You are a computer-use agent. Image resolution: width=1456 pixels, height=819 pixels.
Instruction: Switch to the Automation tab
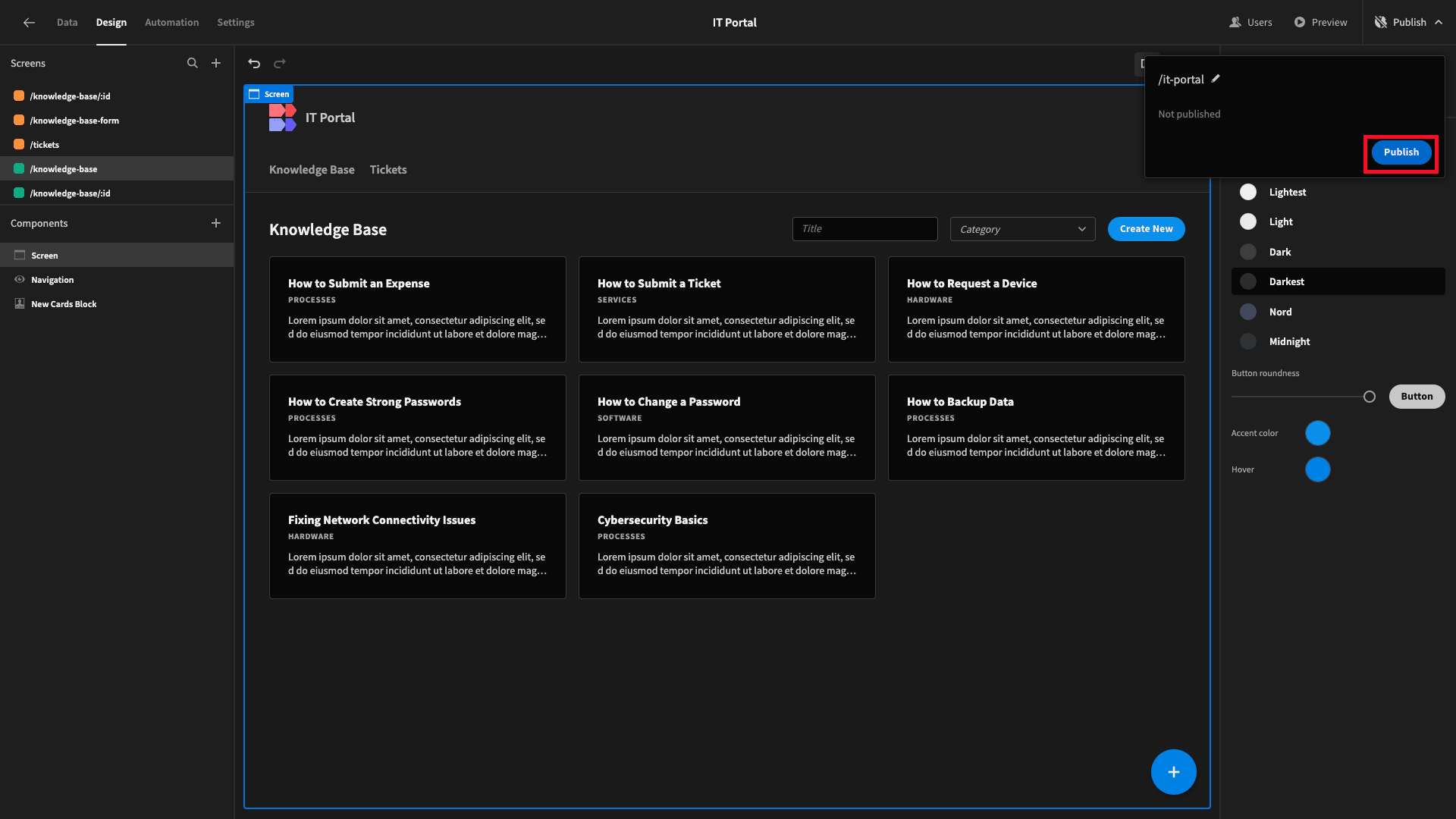point(171,23)
